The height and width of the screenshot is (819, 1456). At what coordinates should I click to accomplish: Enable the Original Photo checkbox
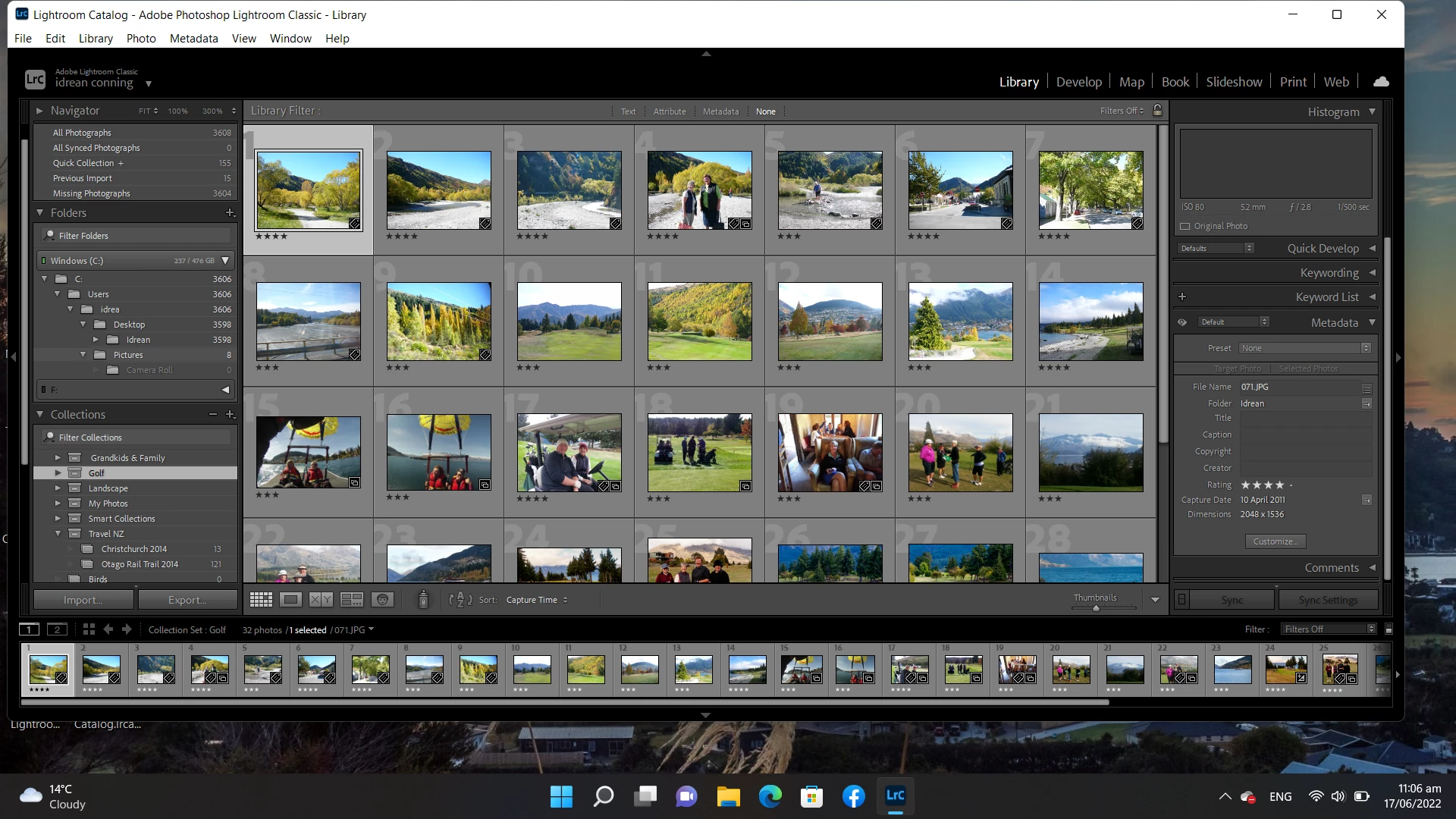point(1185,226)
